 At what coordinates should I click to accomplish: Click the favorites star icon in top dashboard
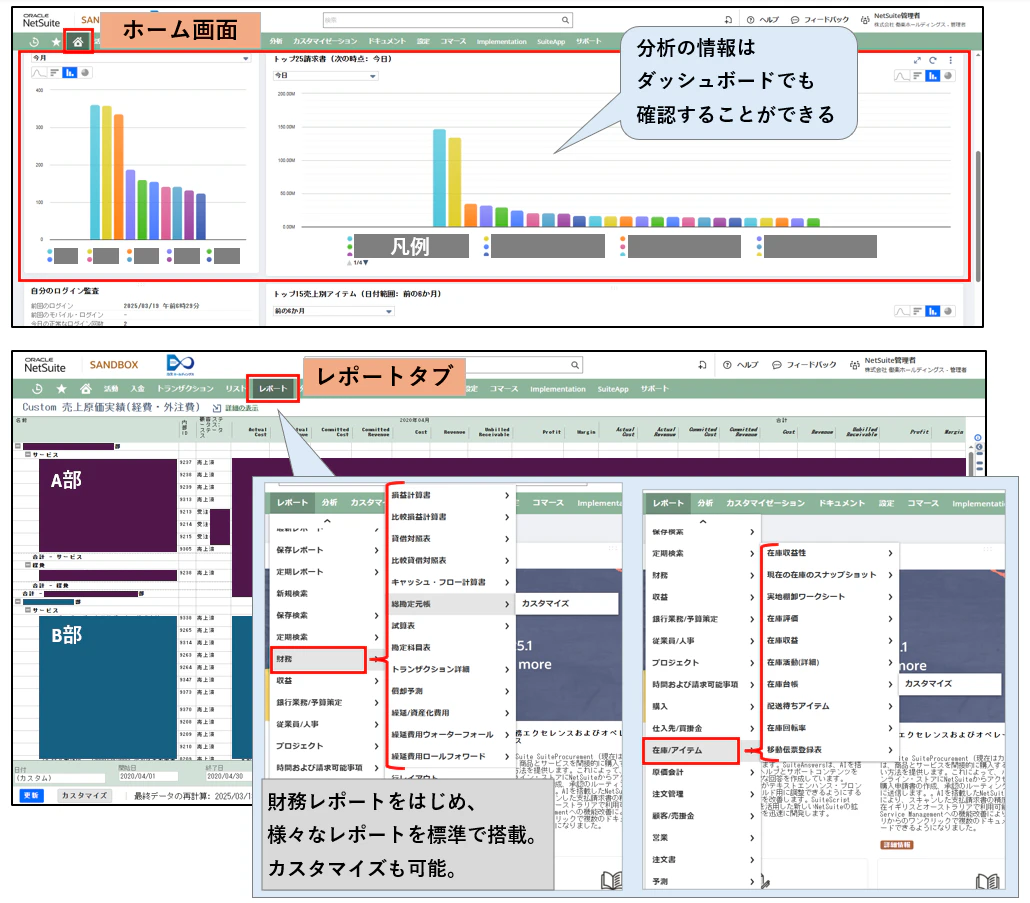(x=56, y=42)
